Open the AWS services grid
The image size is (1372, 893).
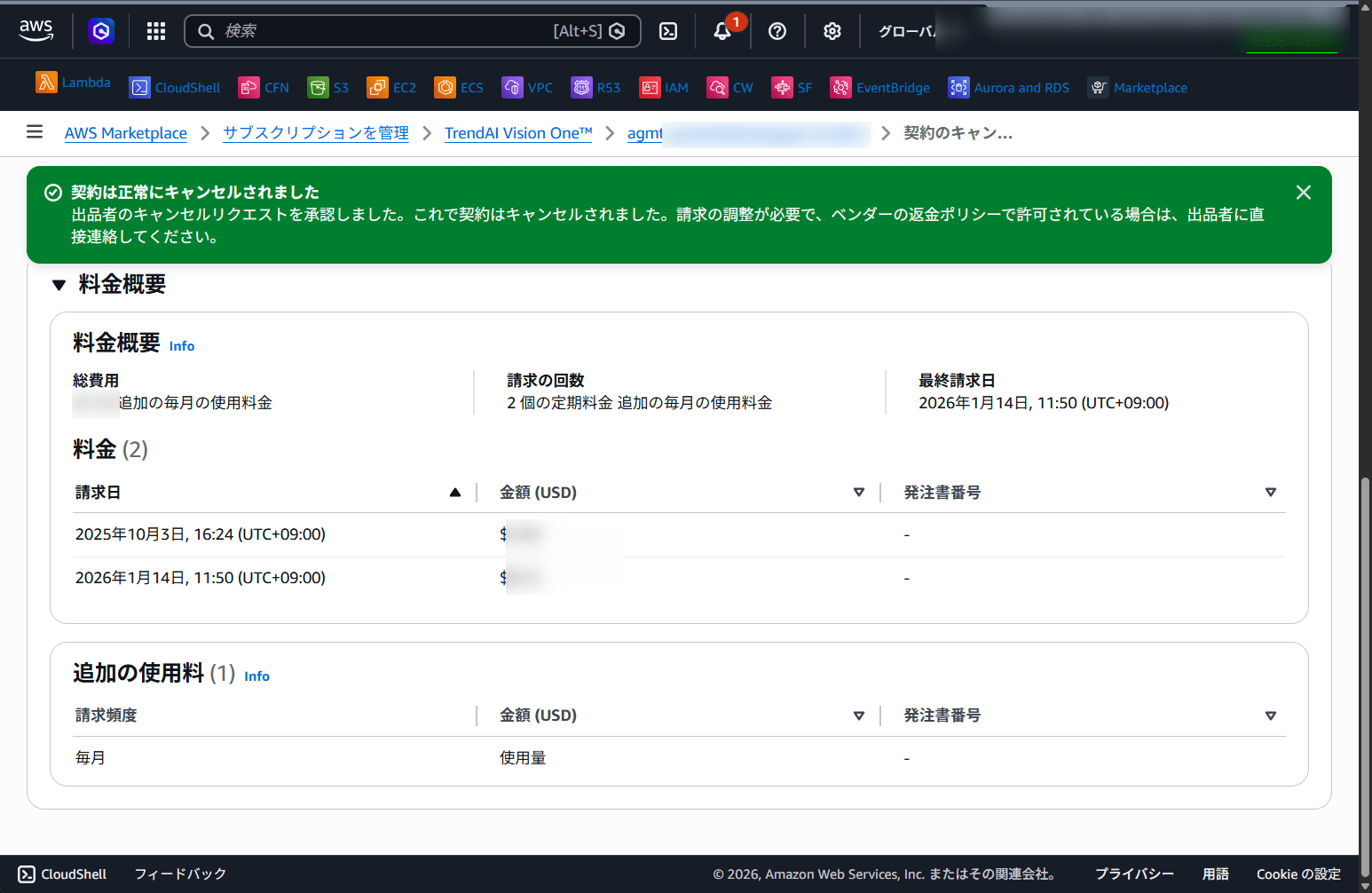(x=156, y=30)
